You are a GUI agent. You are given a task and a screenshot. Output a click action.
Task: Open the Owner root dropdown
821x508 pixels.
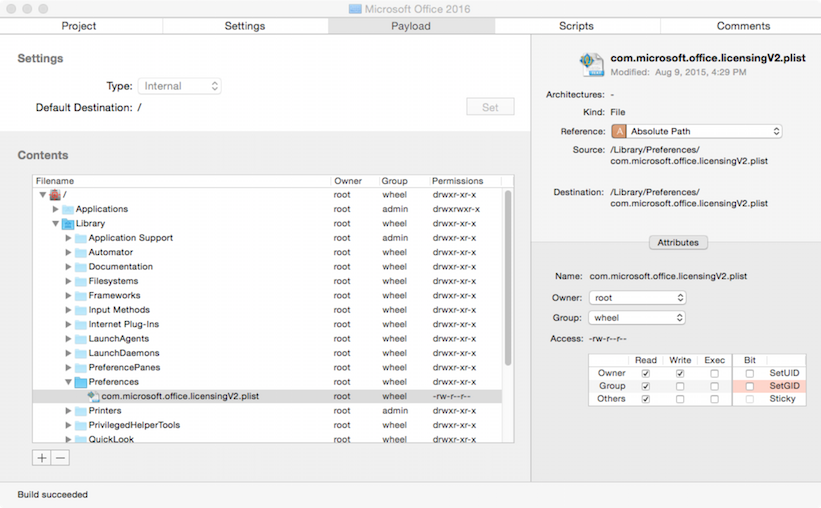point(637,297)
